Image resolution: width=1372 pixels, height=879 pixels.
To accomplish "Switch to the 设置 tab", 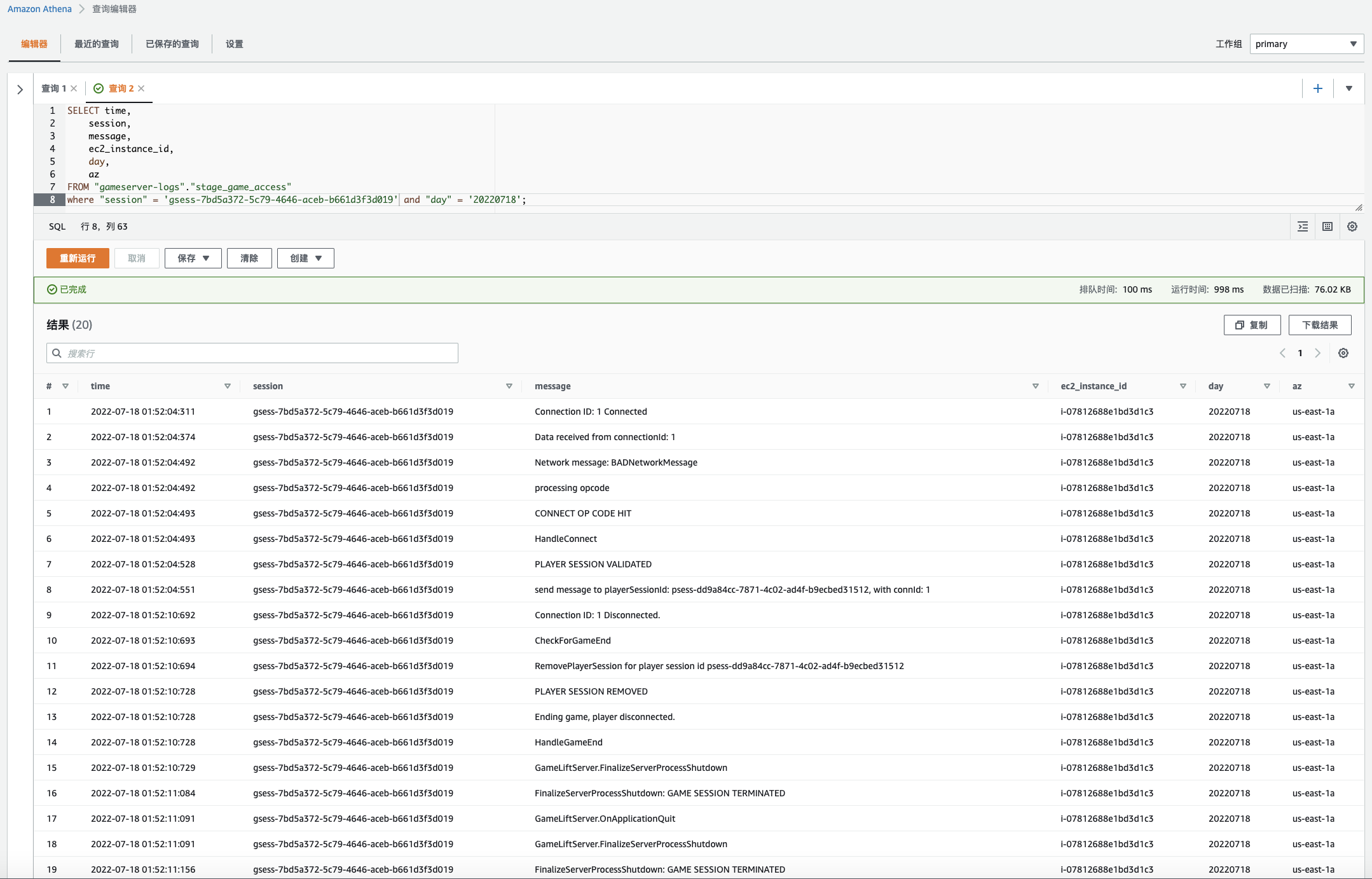I will point(235,44).
